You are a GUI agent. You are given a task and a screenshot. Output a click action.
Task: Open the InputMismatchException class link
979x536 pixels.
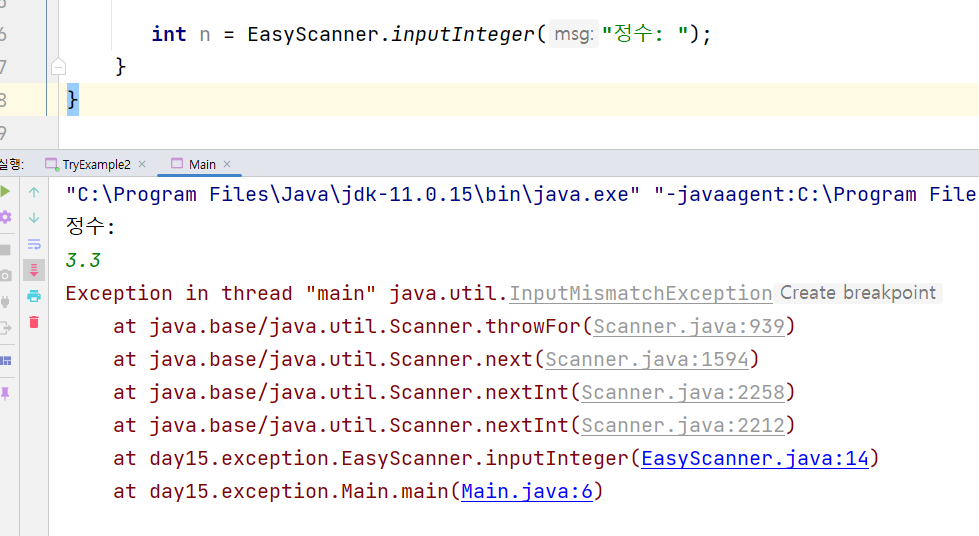pos(641,293)
